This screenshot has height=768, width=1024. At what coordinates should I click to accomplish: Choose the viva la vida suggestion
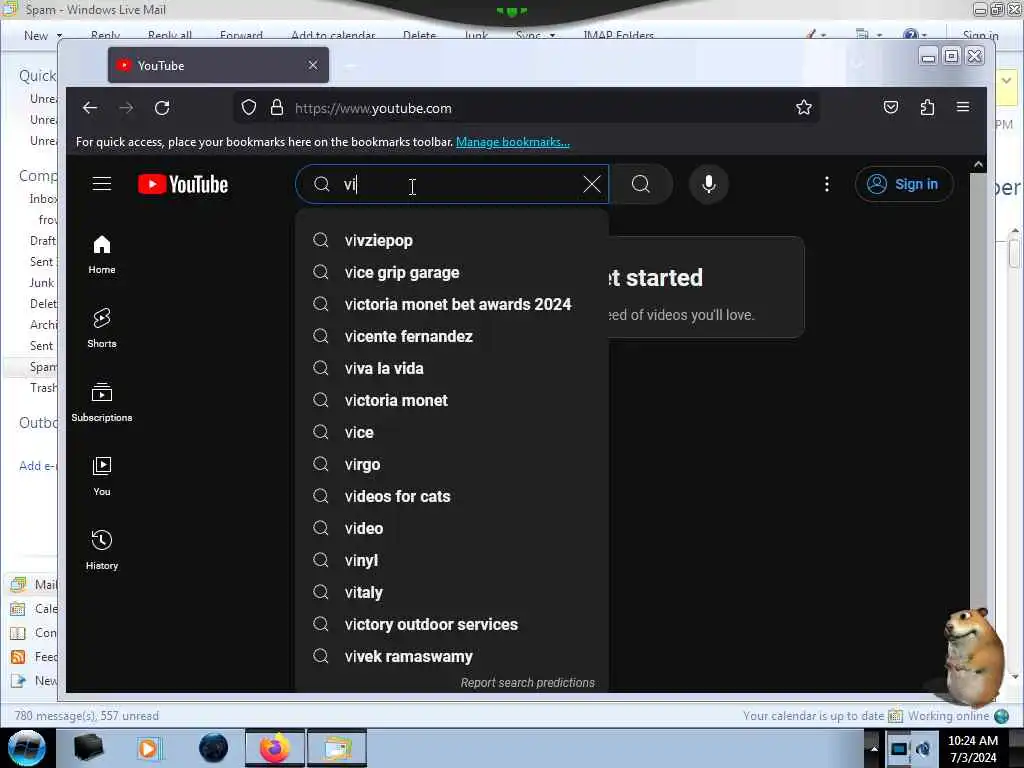[452, 368]
